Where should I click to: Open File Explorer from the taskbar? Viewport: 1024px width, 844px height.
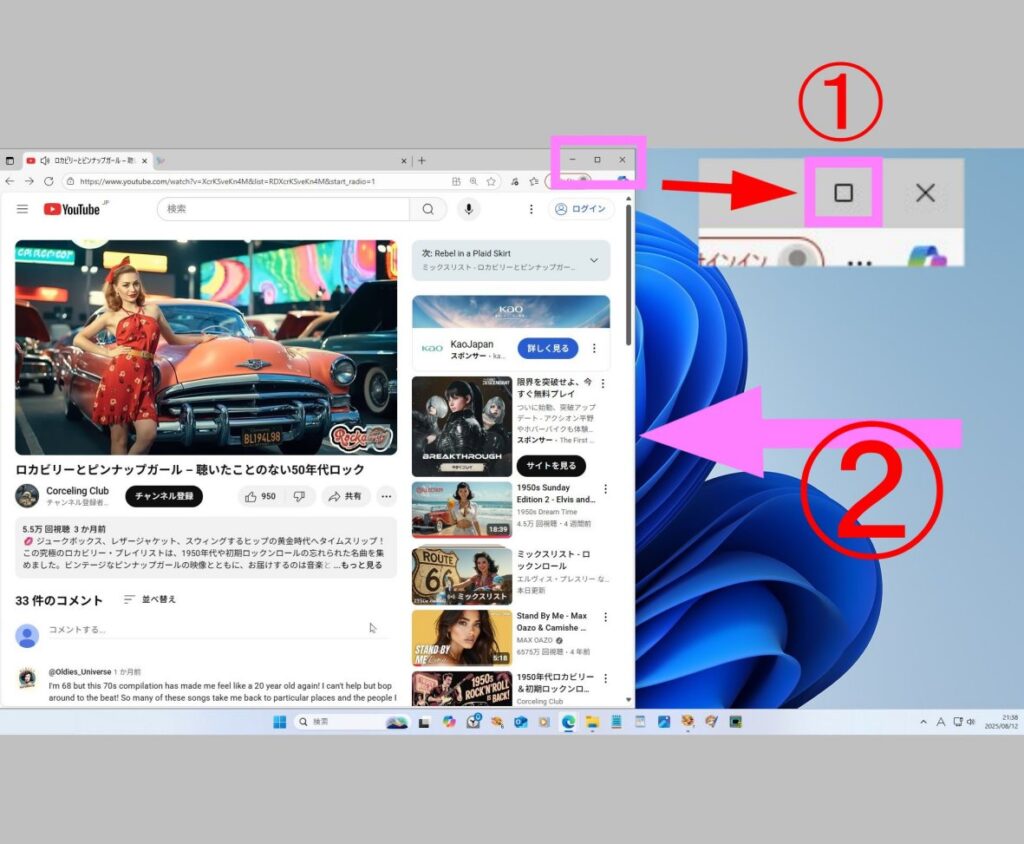pos(592,722)
